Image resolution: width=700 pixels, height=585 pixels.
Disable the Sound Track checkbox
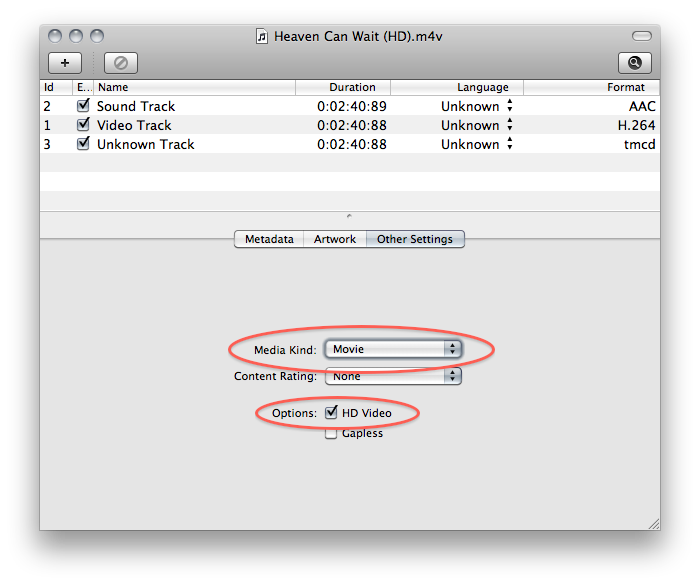83,106
